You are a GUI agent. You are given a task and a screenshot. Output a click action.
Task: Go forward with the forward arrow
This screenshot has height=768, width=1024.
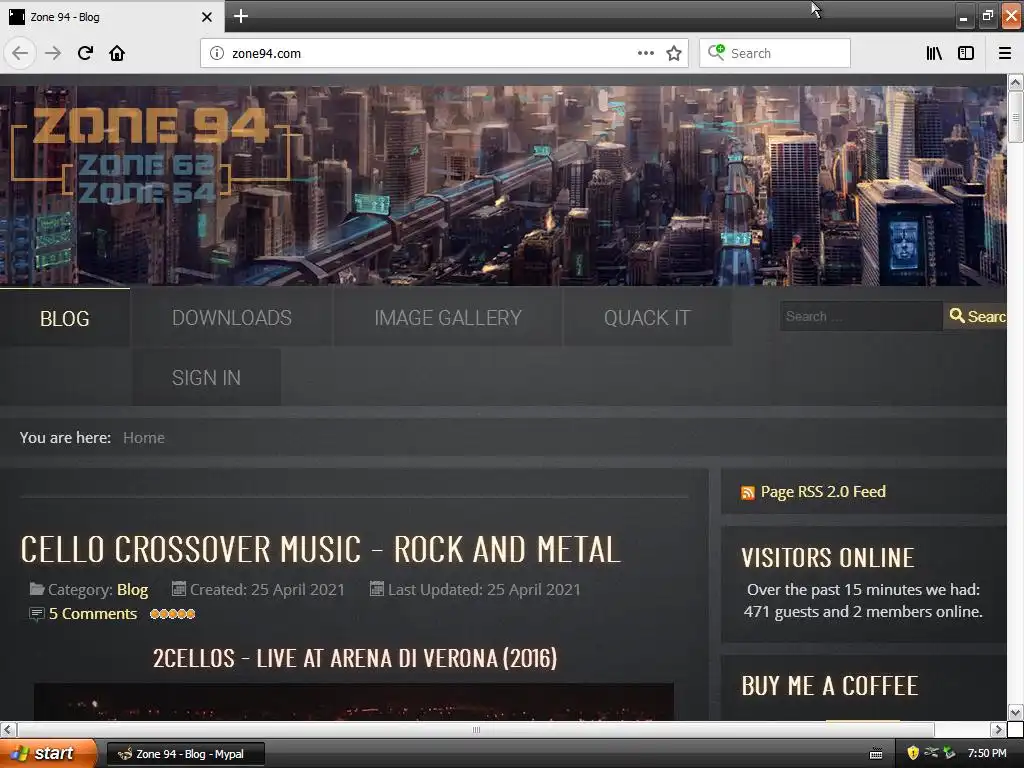point(53,53)
